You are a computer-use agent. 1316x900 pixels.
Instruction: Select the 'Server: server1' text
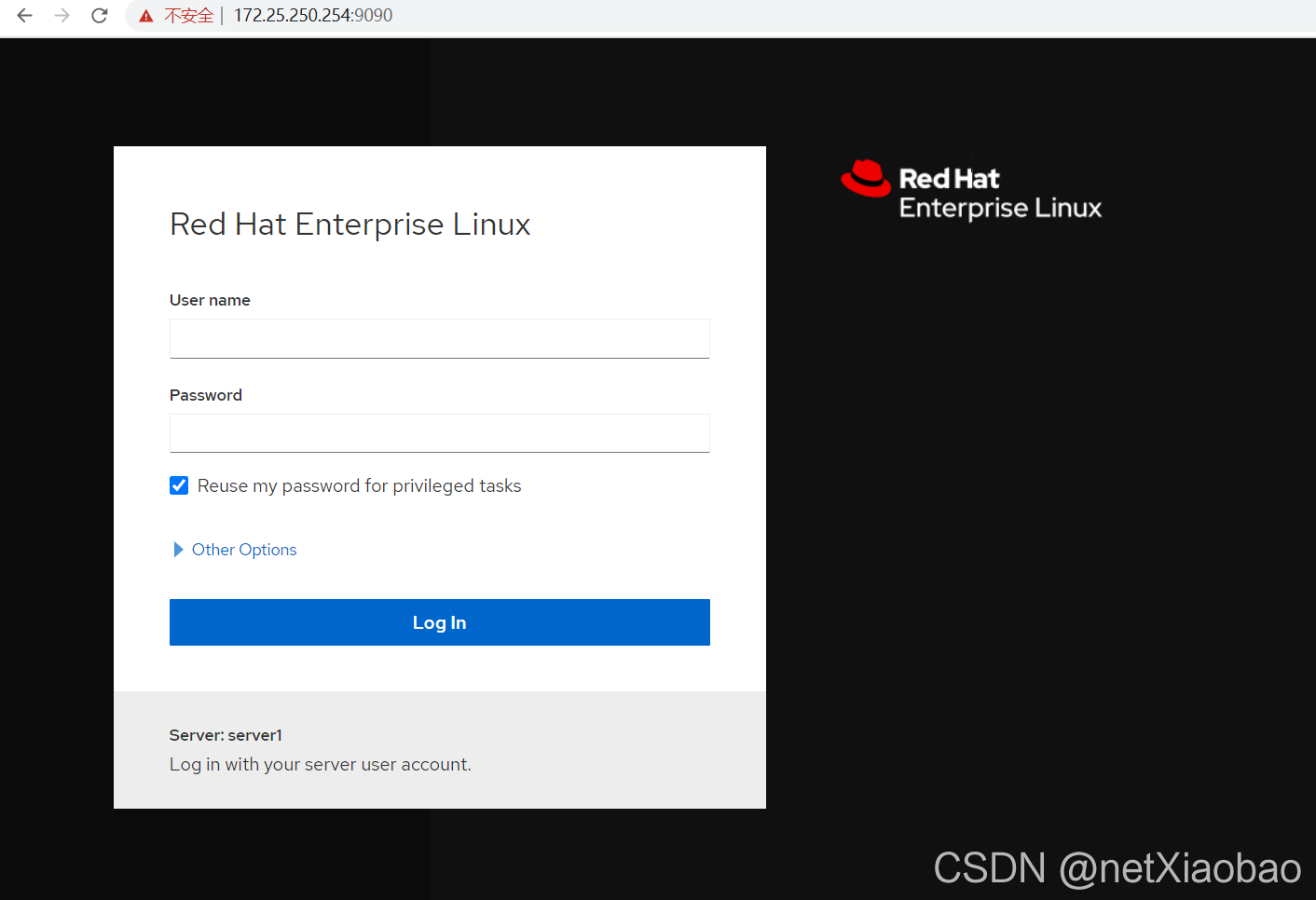(226, 735)
